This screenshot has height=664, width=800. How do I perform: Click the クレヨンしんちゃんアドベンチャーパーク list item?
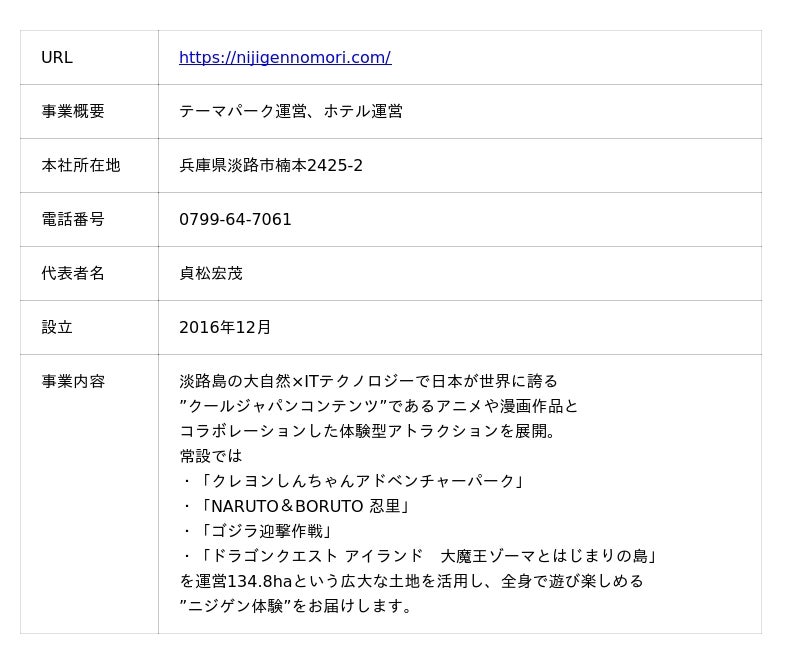tap(354, 481)
